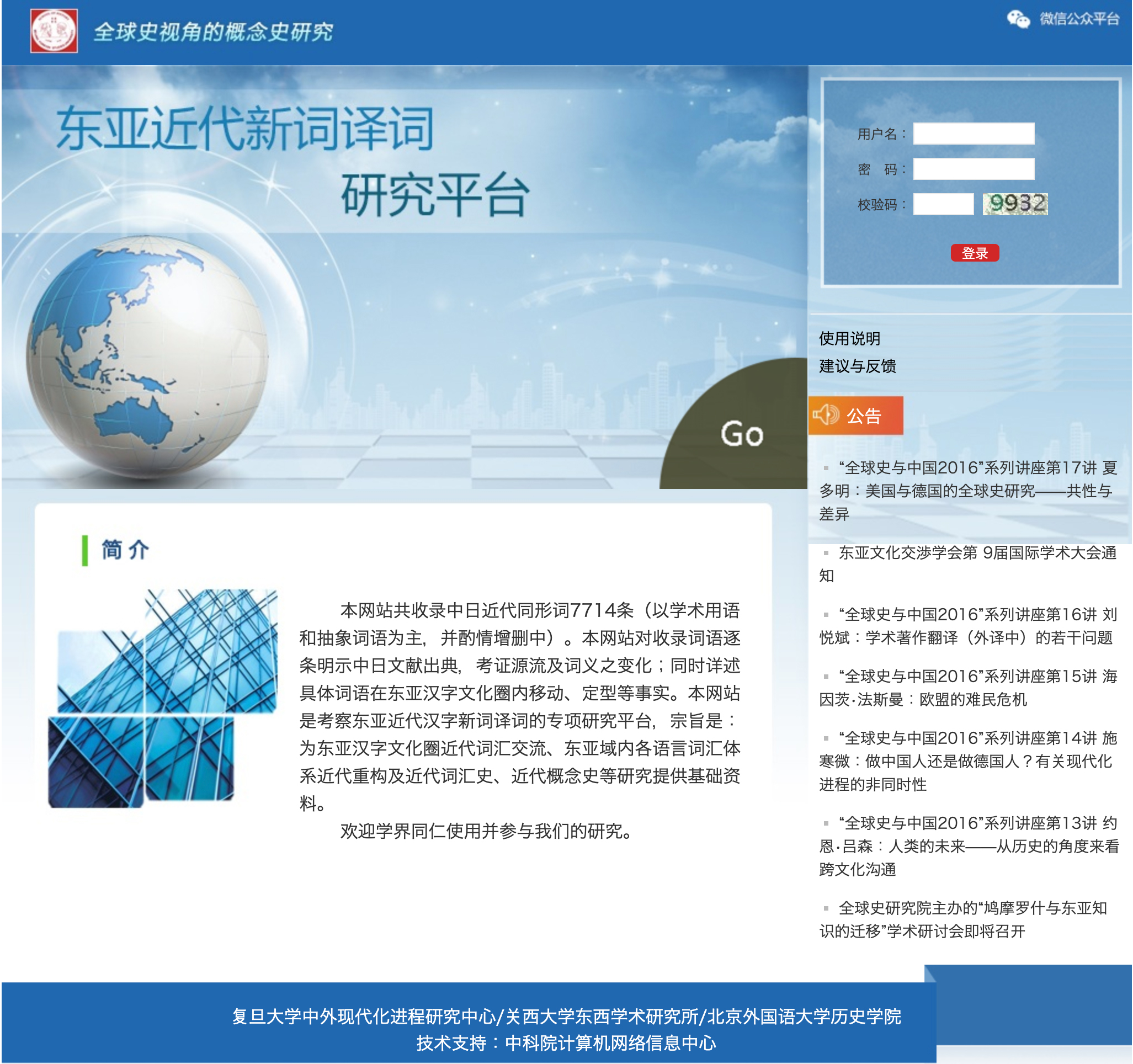Click the 微信公众平台 link
This screenshot has height=1064, width=1133.
tap(1079, 19)
